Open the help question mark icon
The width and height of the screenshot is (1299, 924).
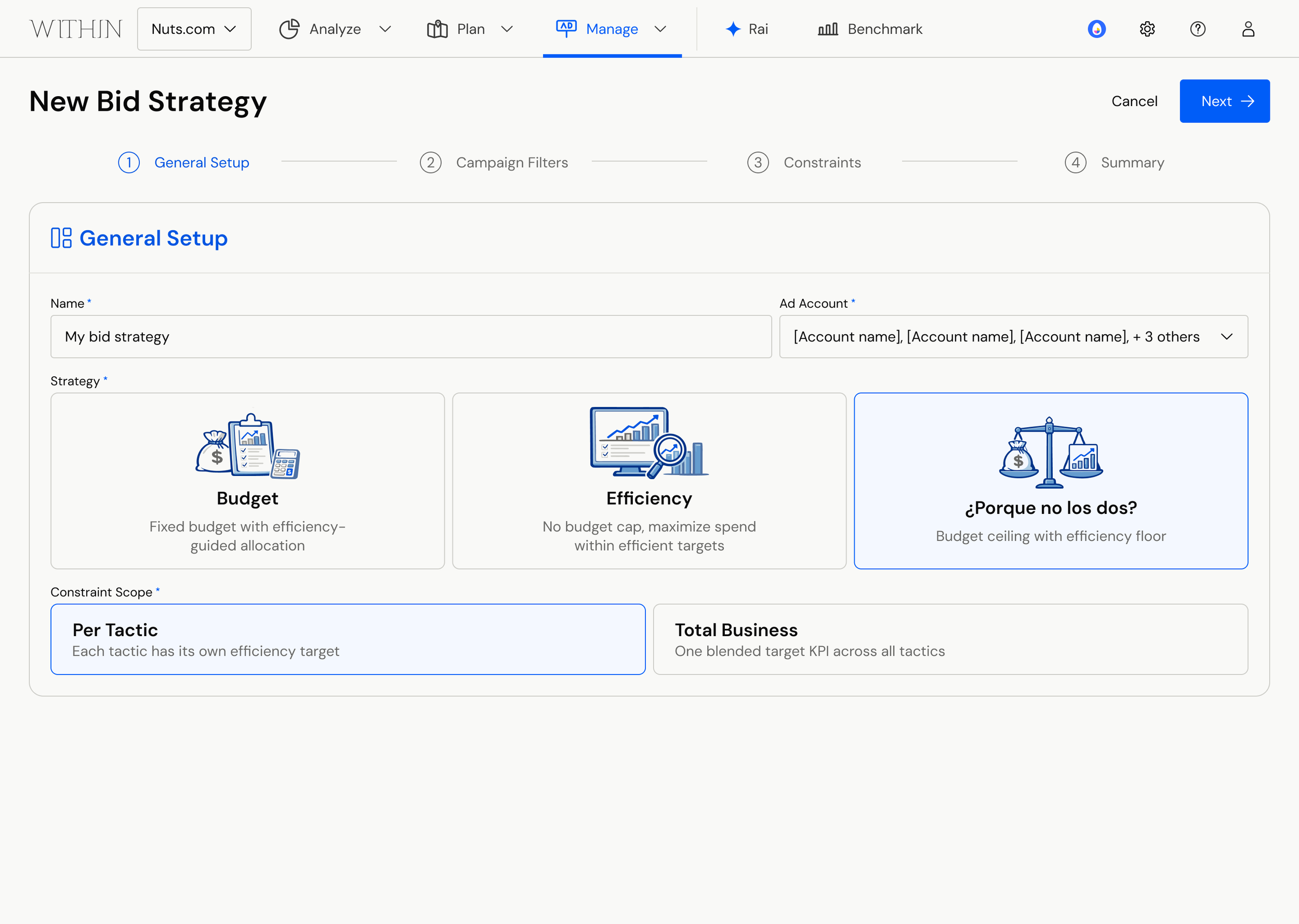(x=1198, y=29)
